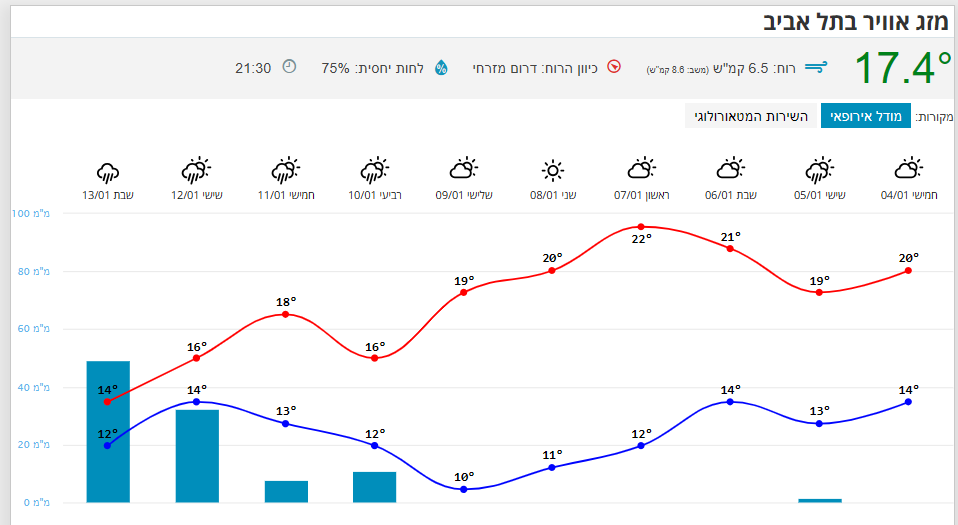Viewport: 958px width, 525px height.
Task: Click the weather icon for 05/01
Action: coord(820,170)
